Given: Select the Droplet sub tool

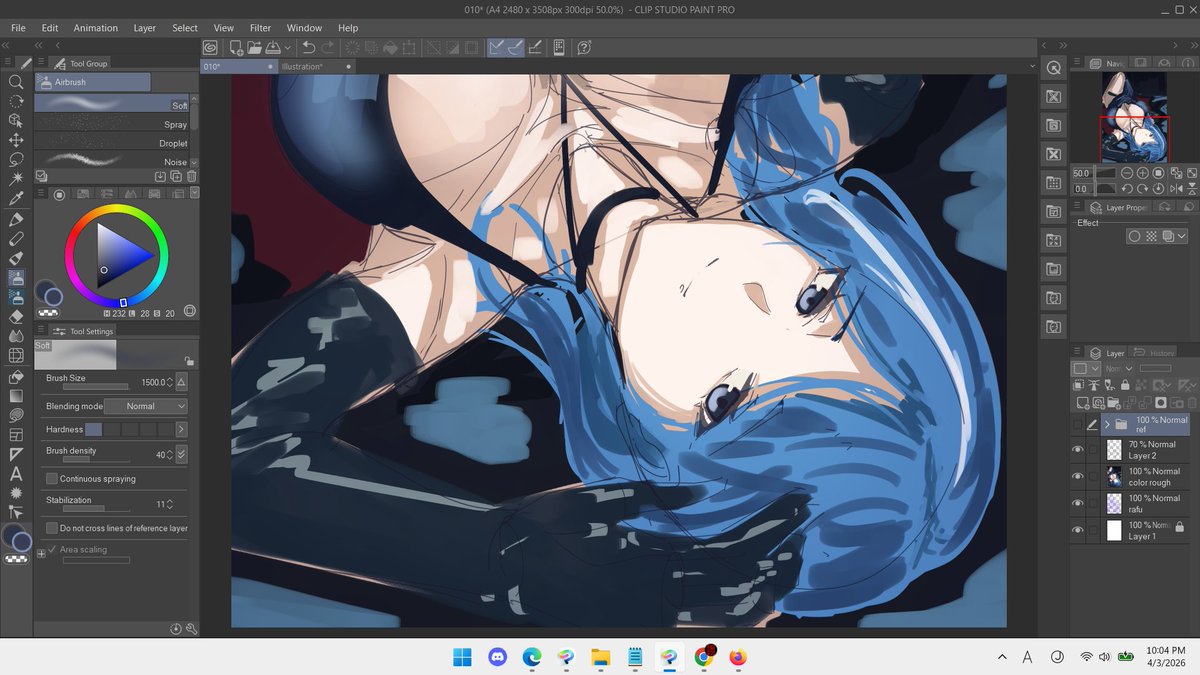Looking at the screenshot, I should tap(112, 143).
